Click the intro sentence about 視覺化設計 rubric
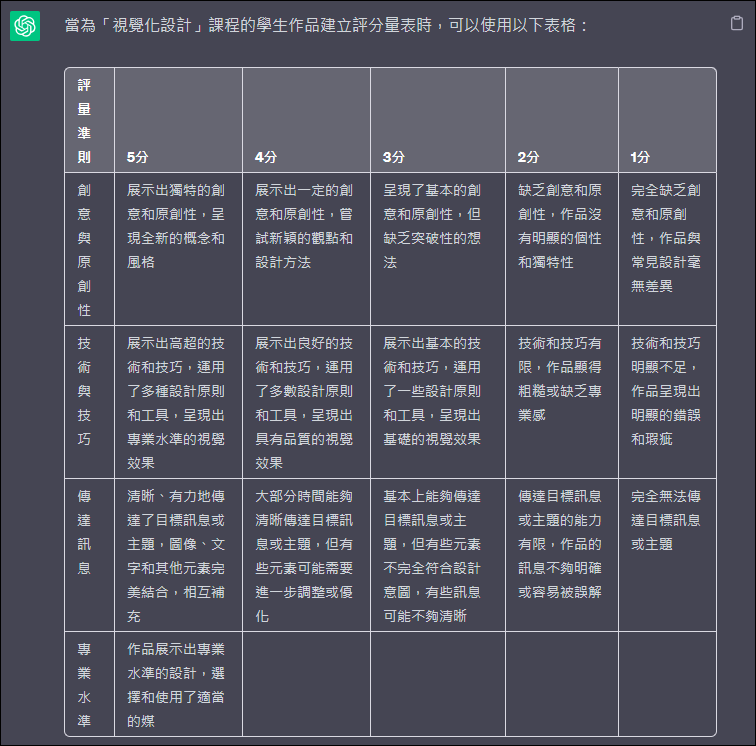The height and width of the screenshot is (746, 756). 325,25
